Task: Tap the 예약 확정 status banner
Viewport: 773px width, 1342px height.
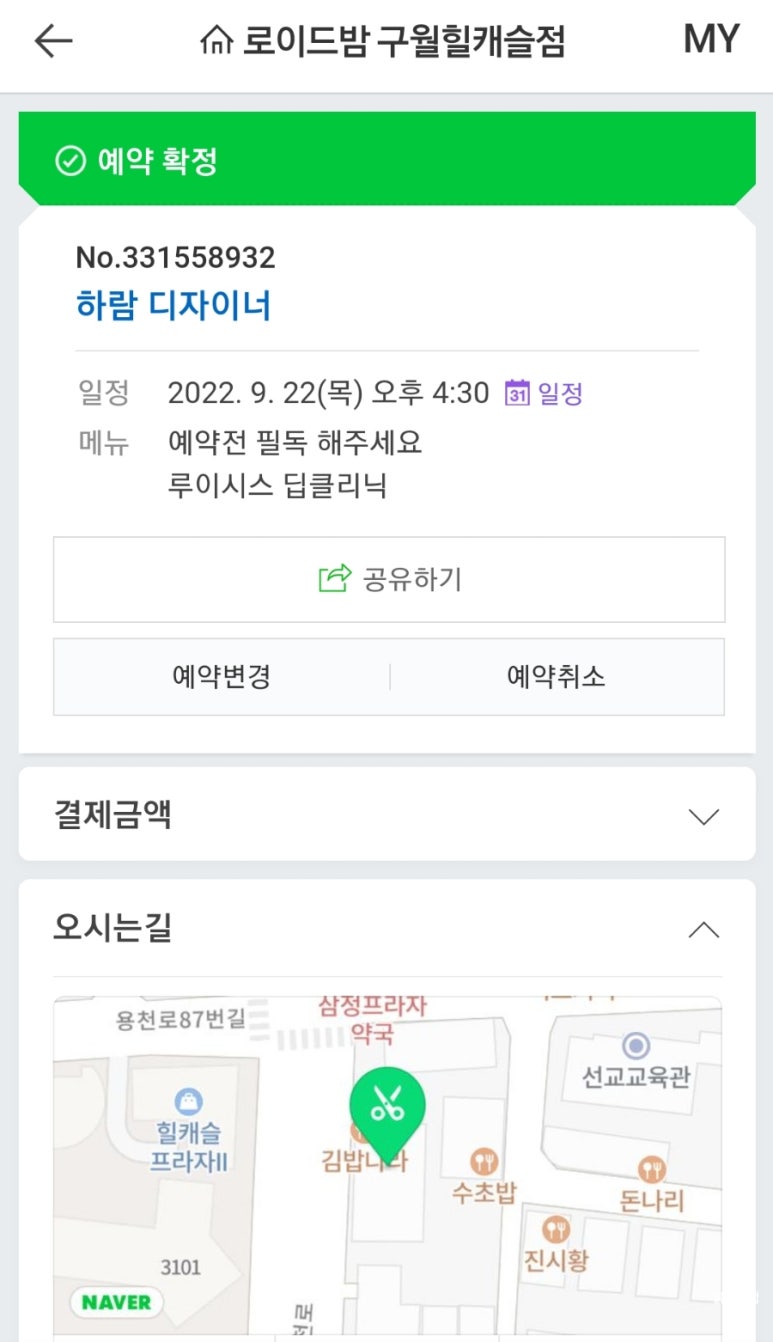Action: tap(386, 161)
